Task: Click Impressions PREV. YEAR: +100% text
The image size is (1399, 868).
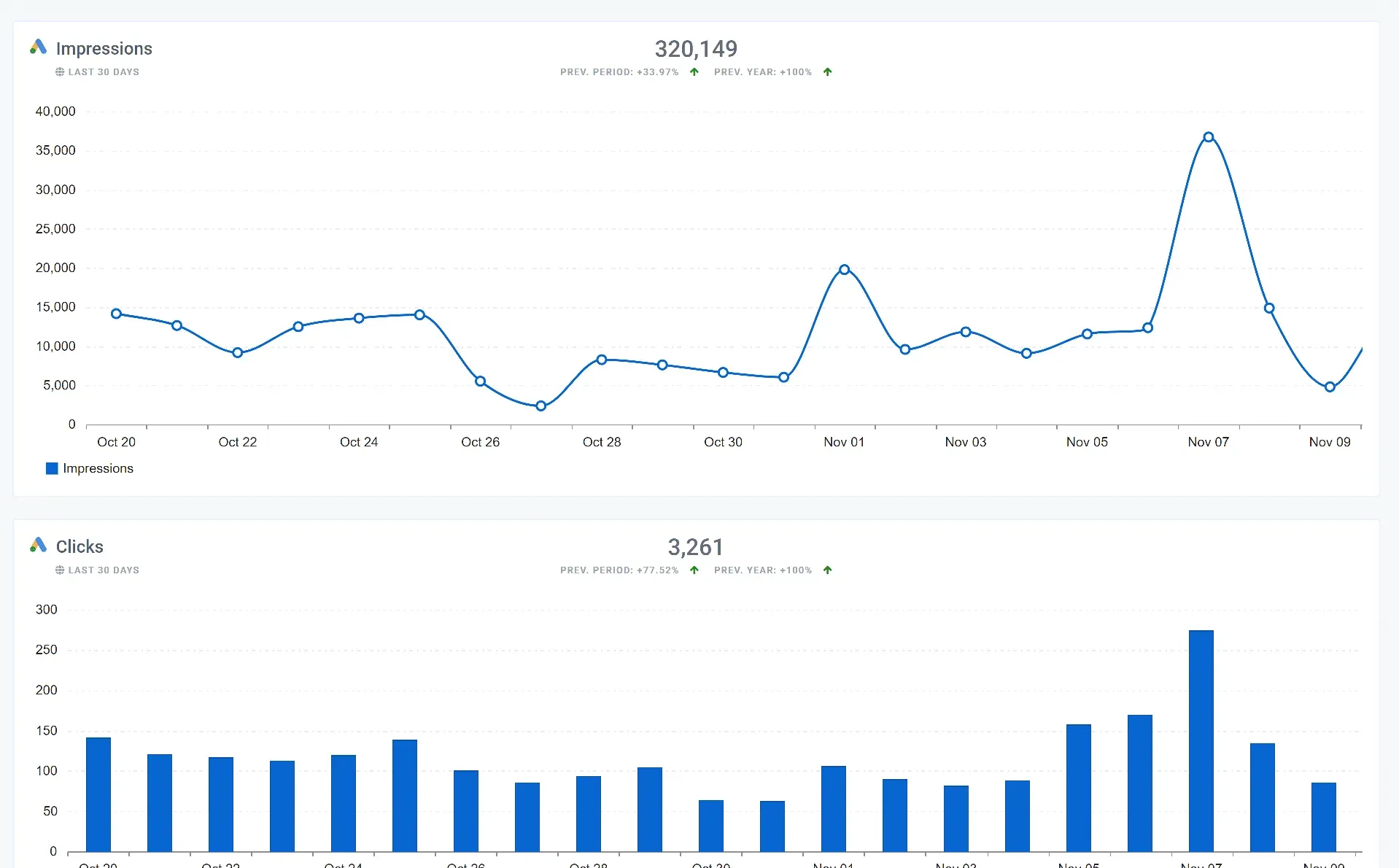Action: click(x=763, y=72)
